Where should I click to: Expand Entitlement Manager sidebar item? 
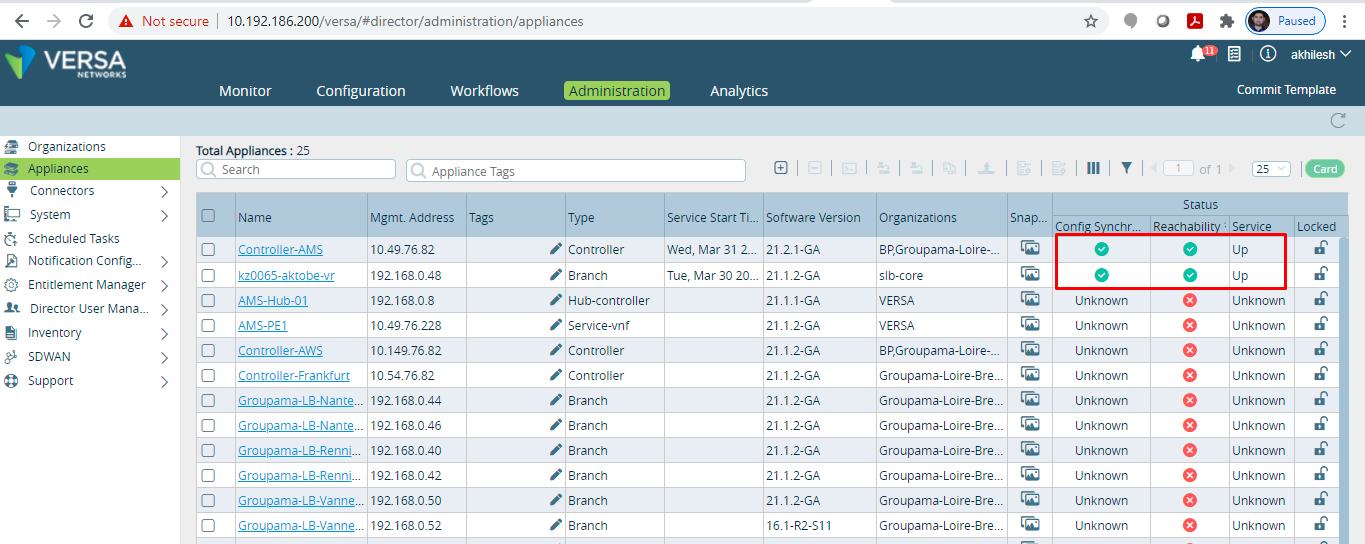(164, 285)
